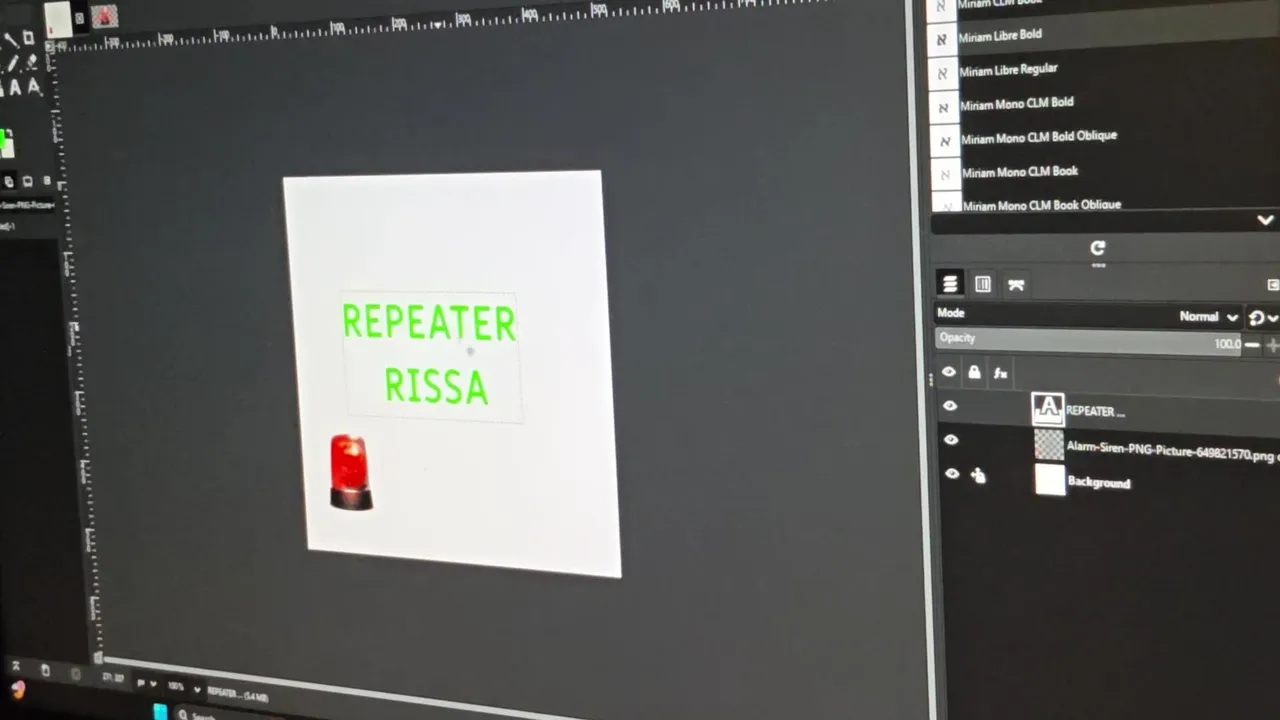Select the Text tool in the toolbox
The height and width of the screenshot is (720, 1280).
[x=14, y=88]
